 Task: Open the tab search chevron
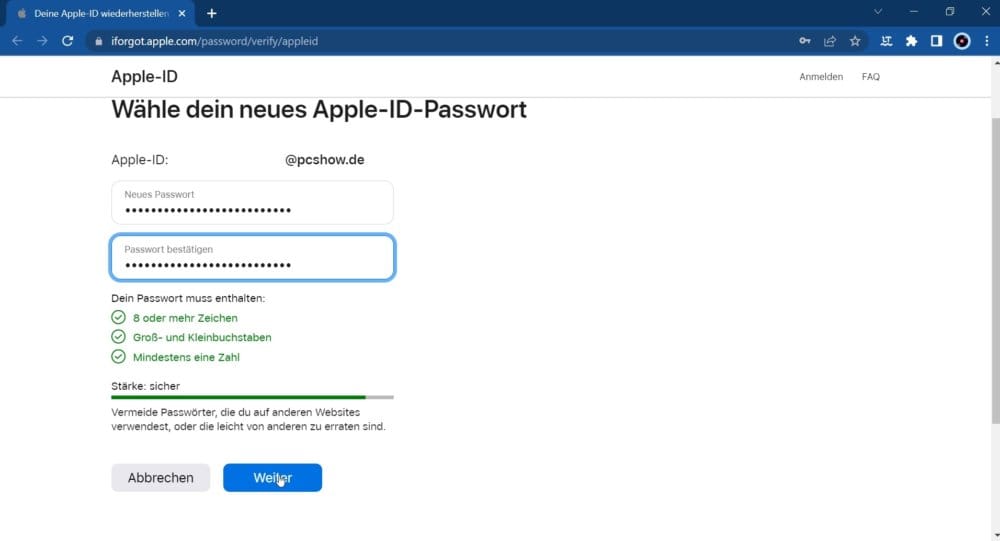pyautogui.click(x=878, y=12)
